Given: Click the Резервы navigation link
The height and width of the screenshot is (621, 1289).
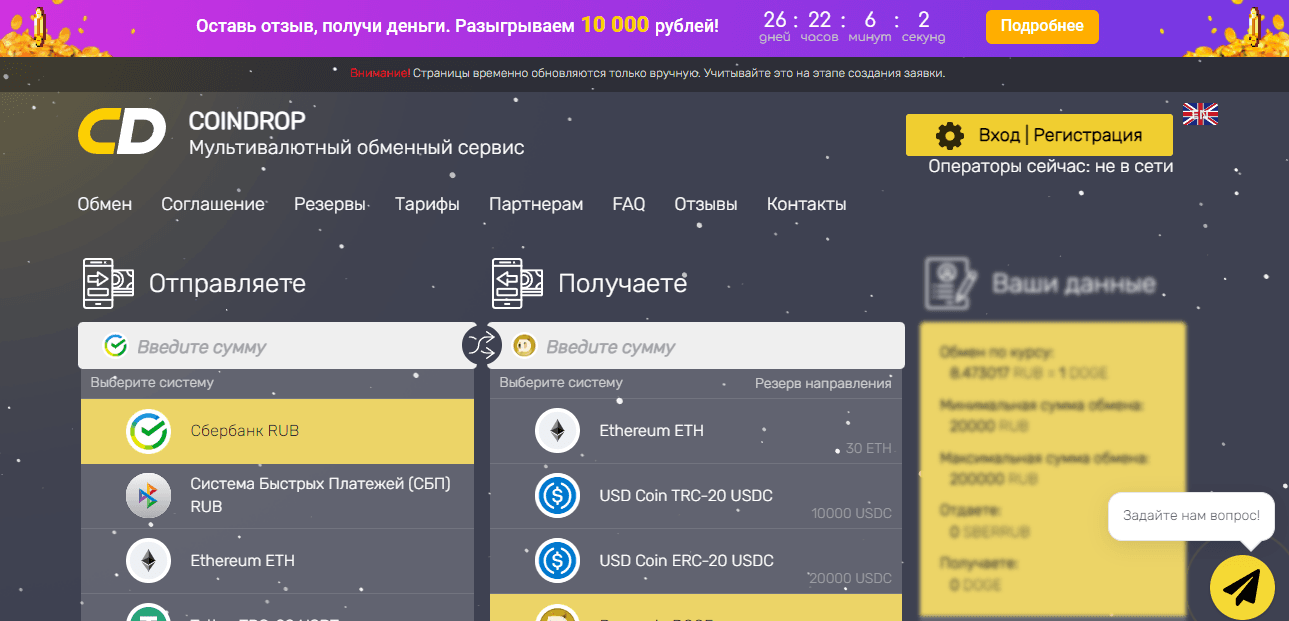Looking at the screenshot, I should (330, 204).
